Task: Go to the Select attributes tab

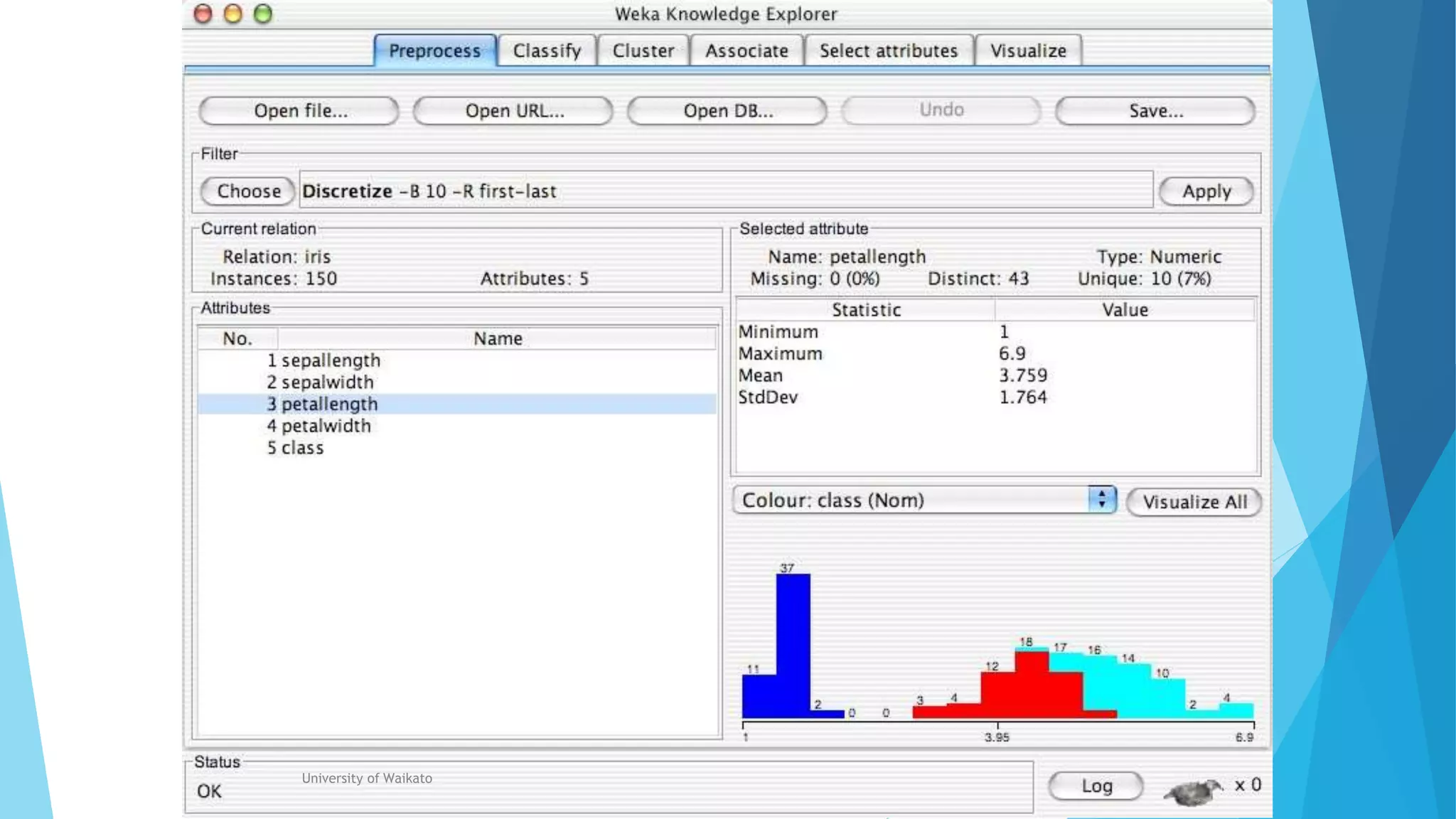Action: click(888, 51)
